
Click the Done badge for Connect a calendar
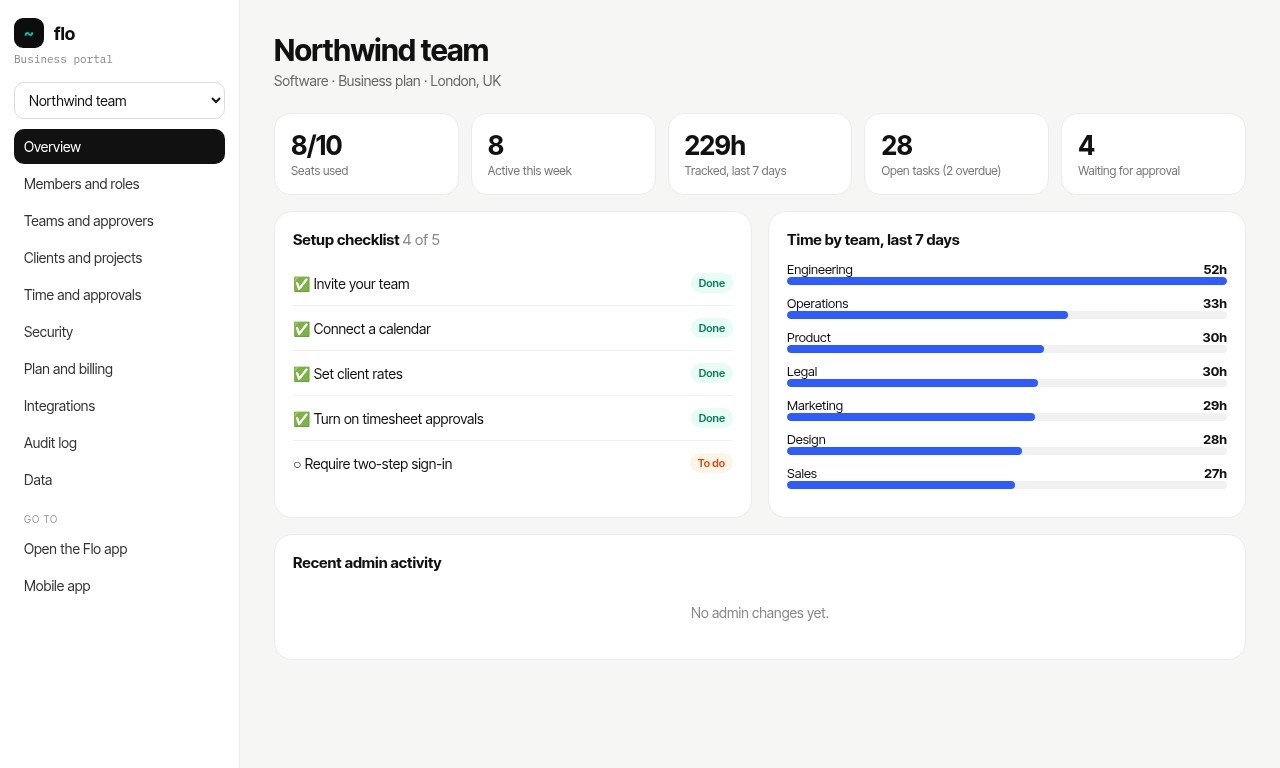711,329
